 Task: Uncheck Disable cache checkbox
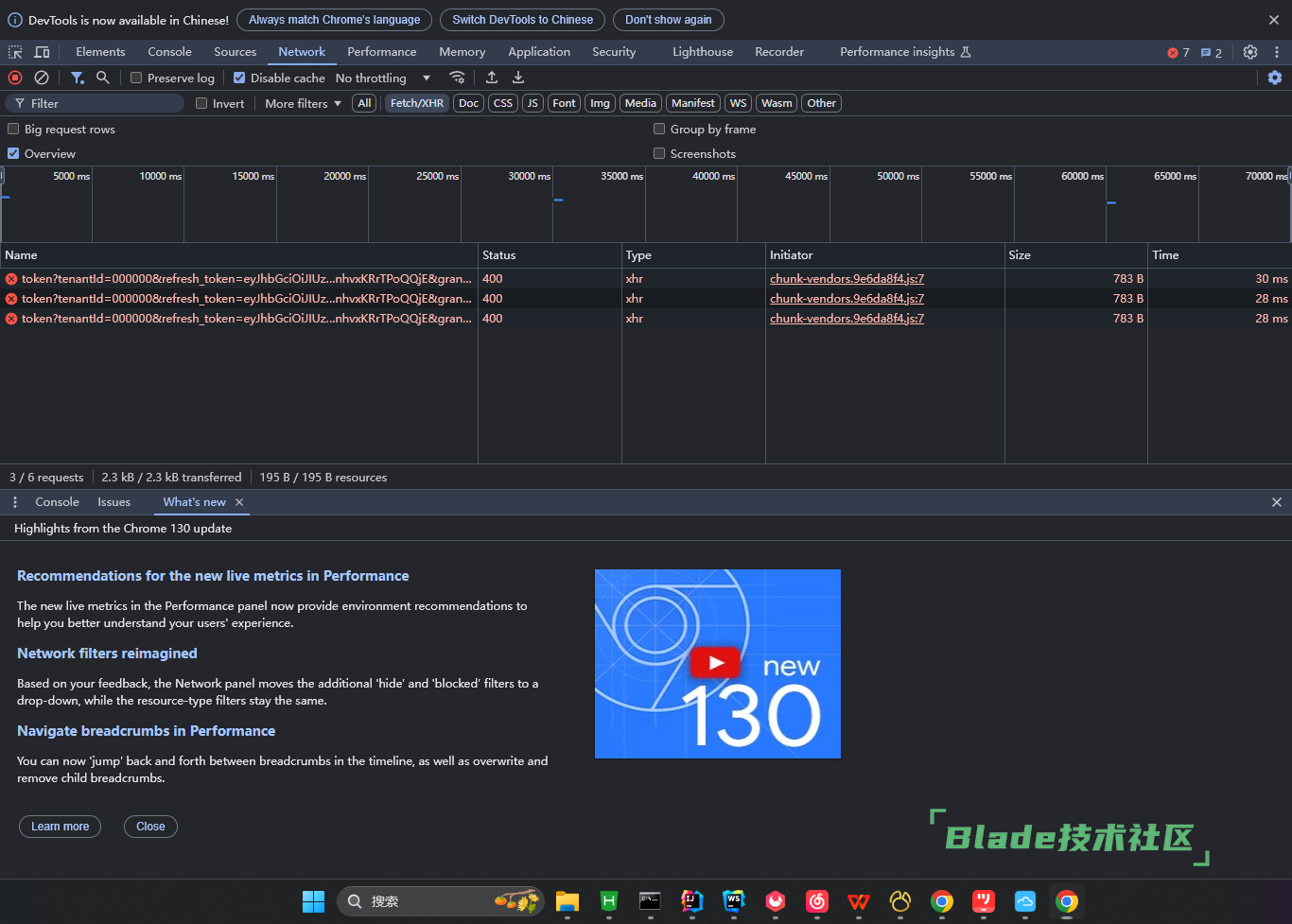click(239, 78)
